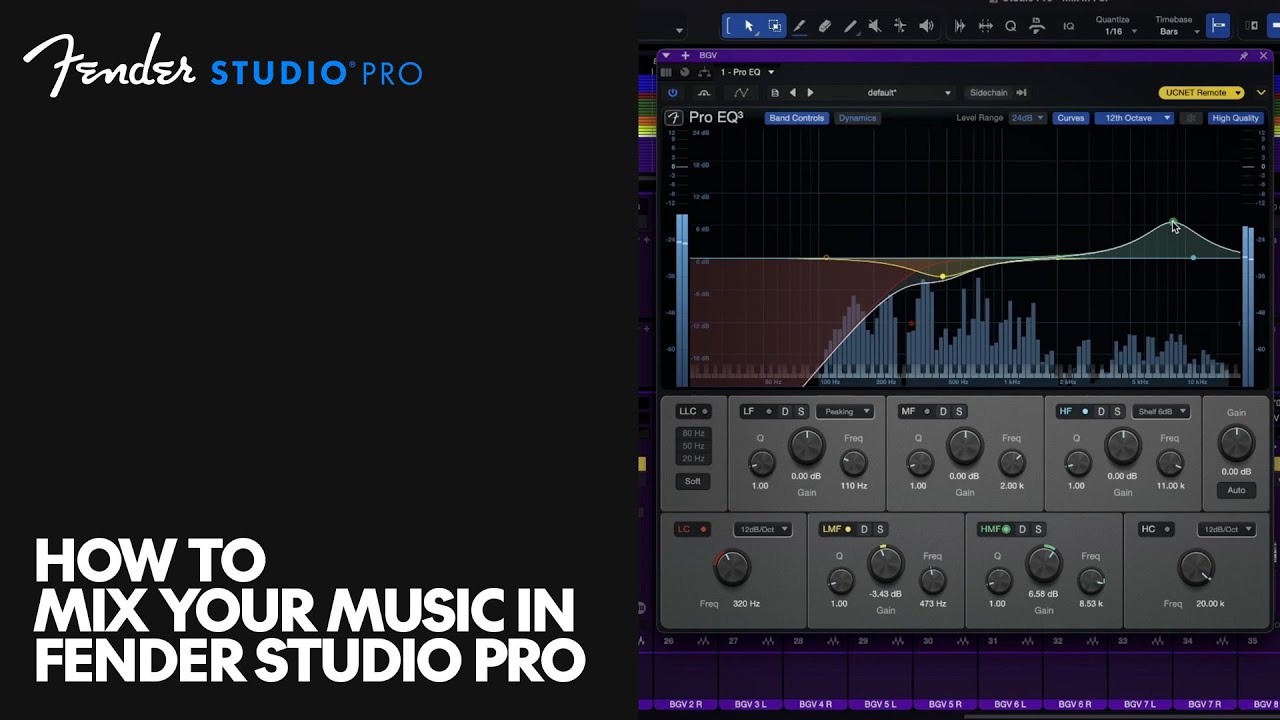Select the Mute tool icon
This screenshot has width=1280, height=720.
click(875, 26)
